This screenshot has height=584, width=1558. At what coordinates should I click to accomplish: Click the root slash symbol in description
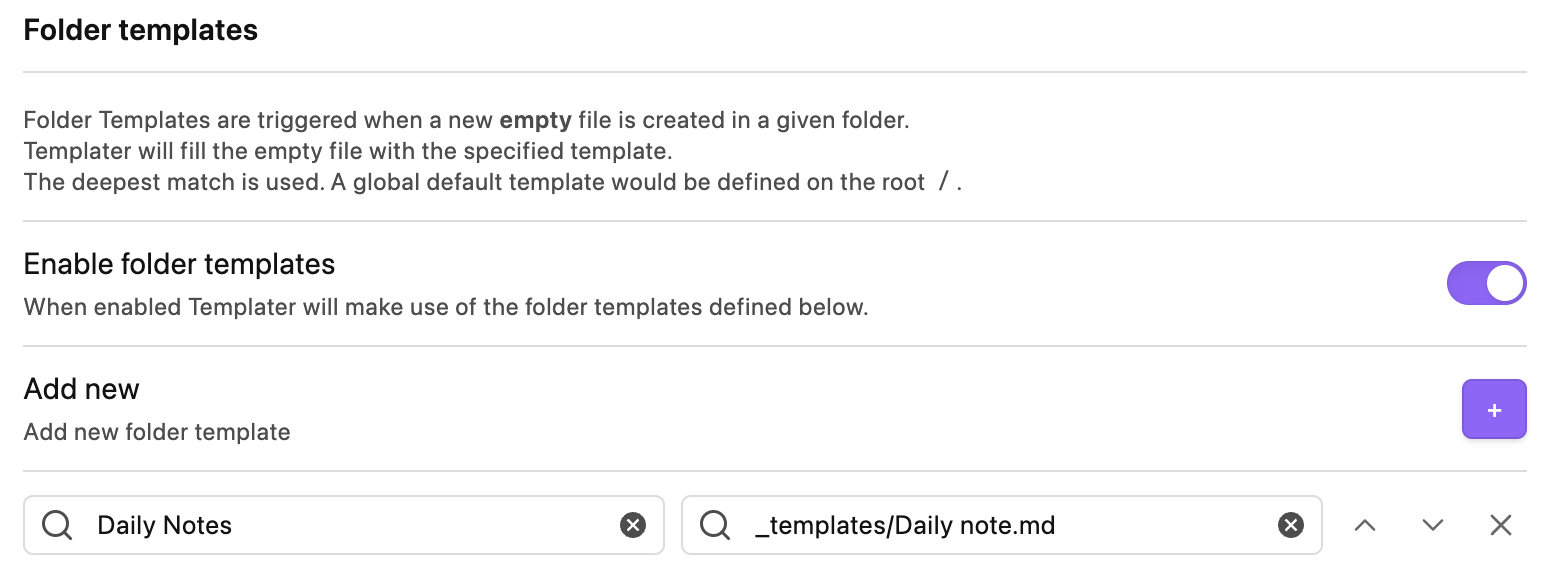coord(943,183)
